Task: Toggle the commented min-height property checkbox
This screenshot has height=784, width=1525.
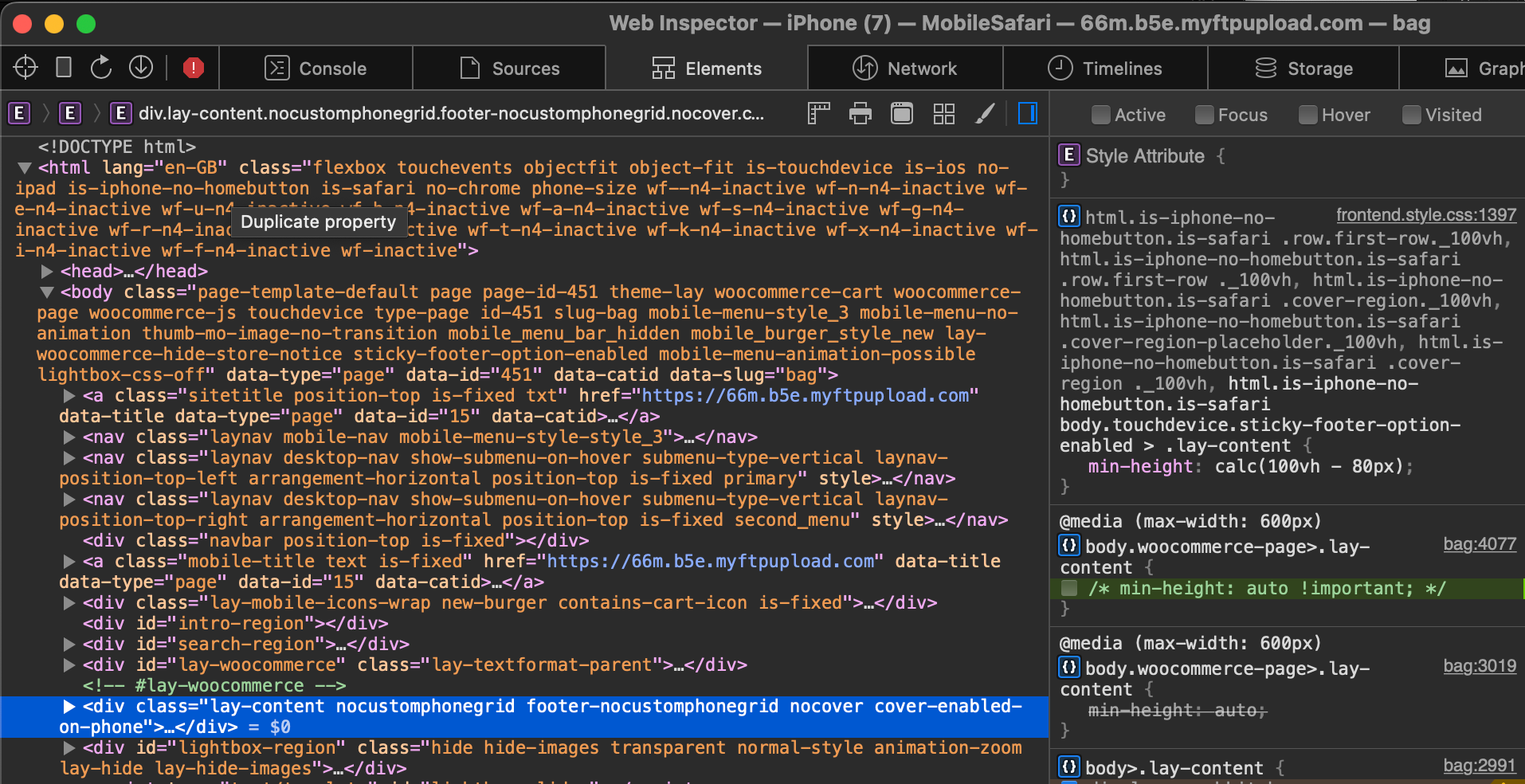Action: tap(1070, 589)
